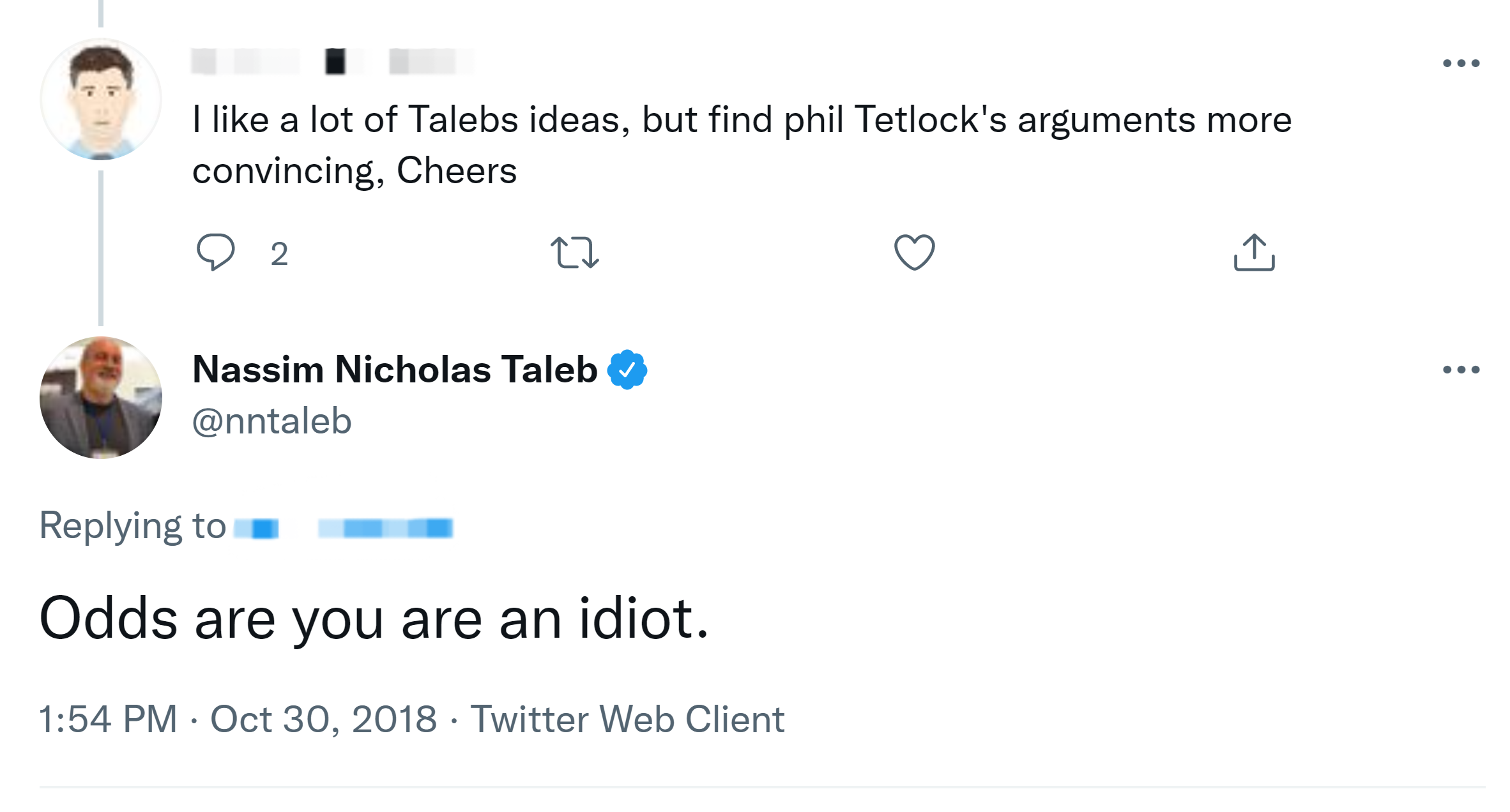Click the 1:54 PM timestamp
The width and height of the screenshot is (1510, 812).
click(108, 719)
